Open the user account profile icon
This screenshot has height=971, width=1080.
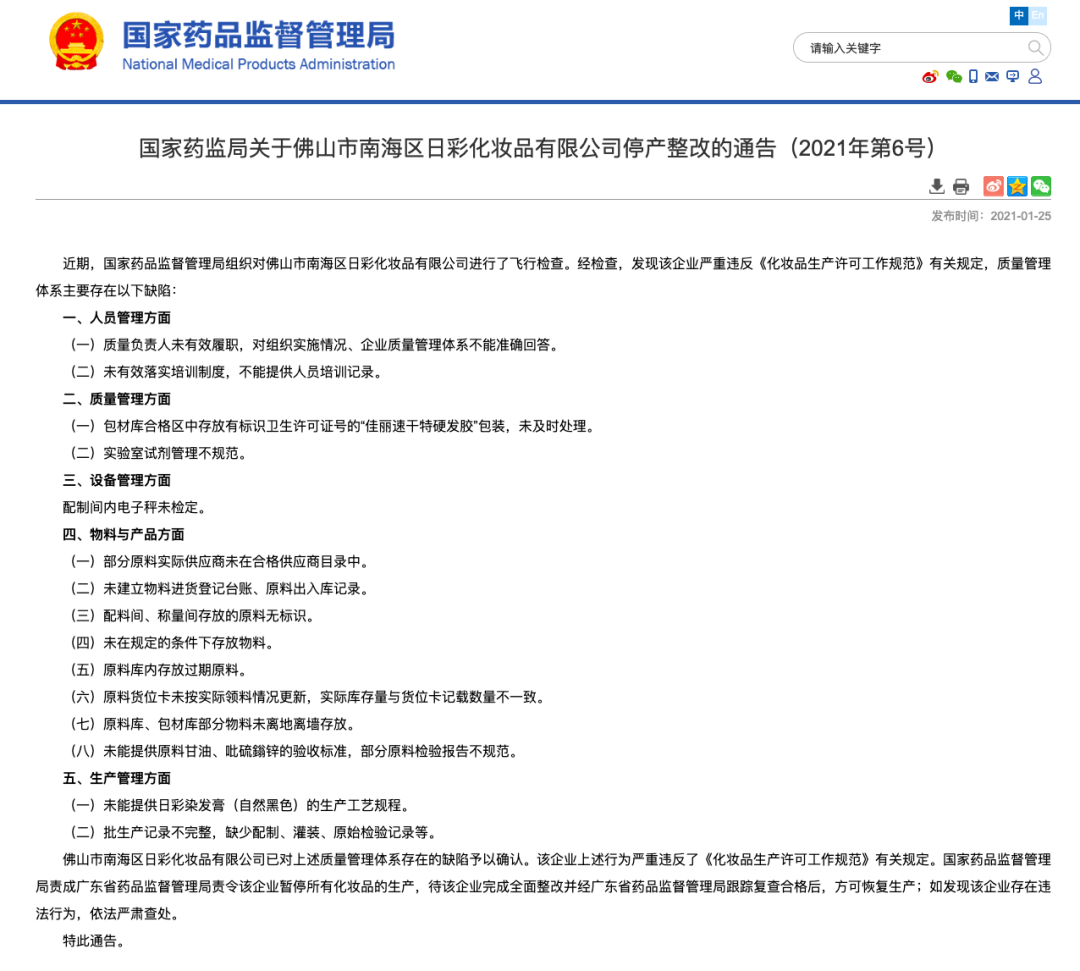coord(1035,76)
